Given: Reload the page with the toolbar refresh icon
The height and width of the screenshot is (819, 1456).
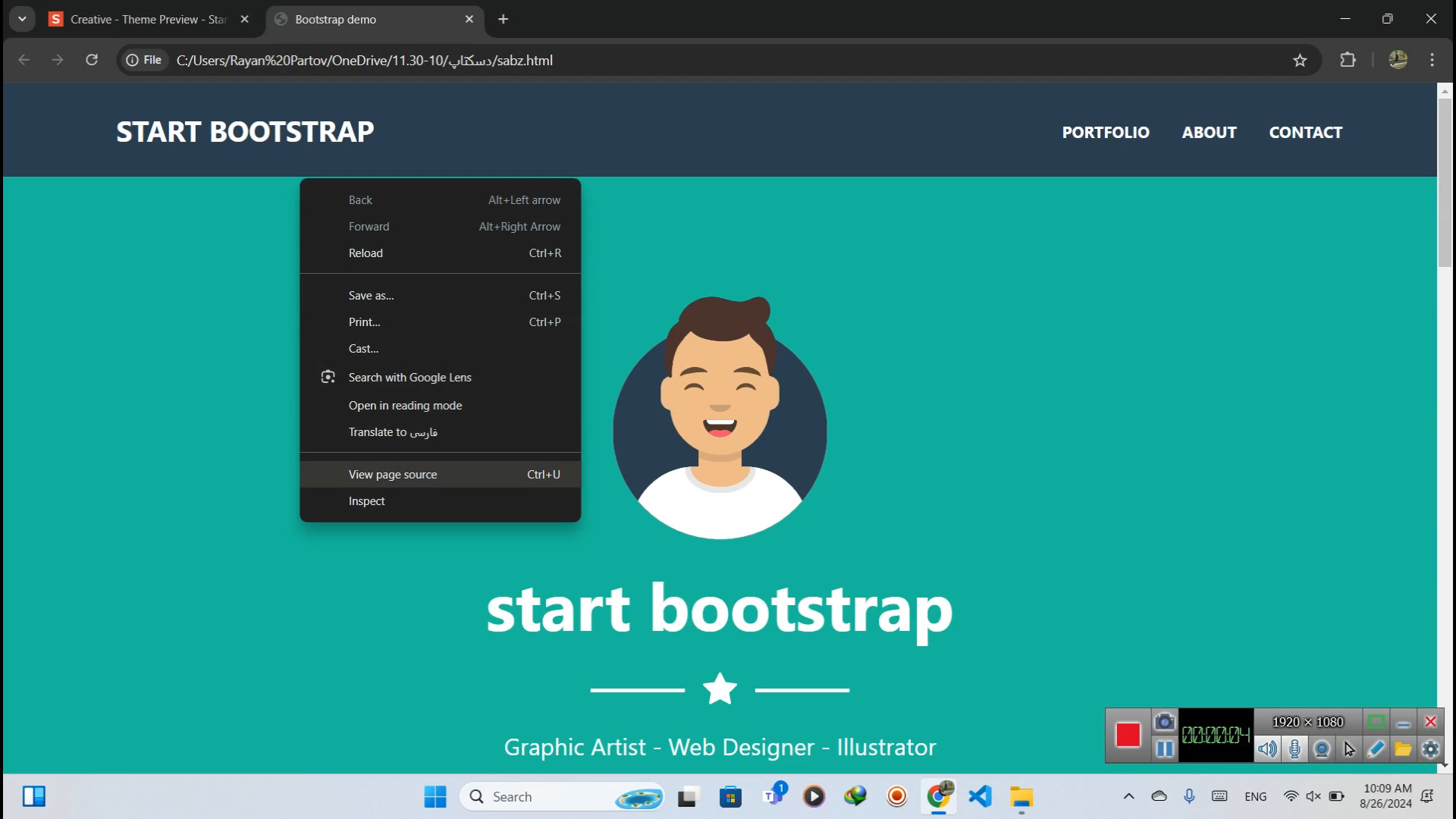Looking at the screenshot, I should [x=92, y=60].
